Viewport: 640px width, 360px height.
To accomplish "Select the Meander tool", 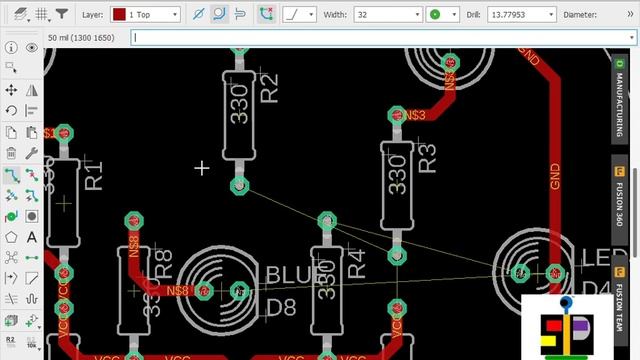I will tap(31, 299).
